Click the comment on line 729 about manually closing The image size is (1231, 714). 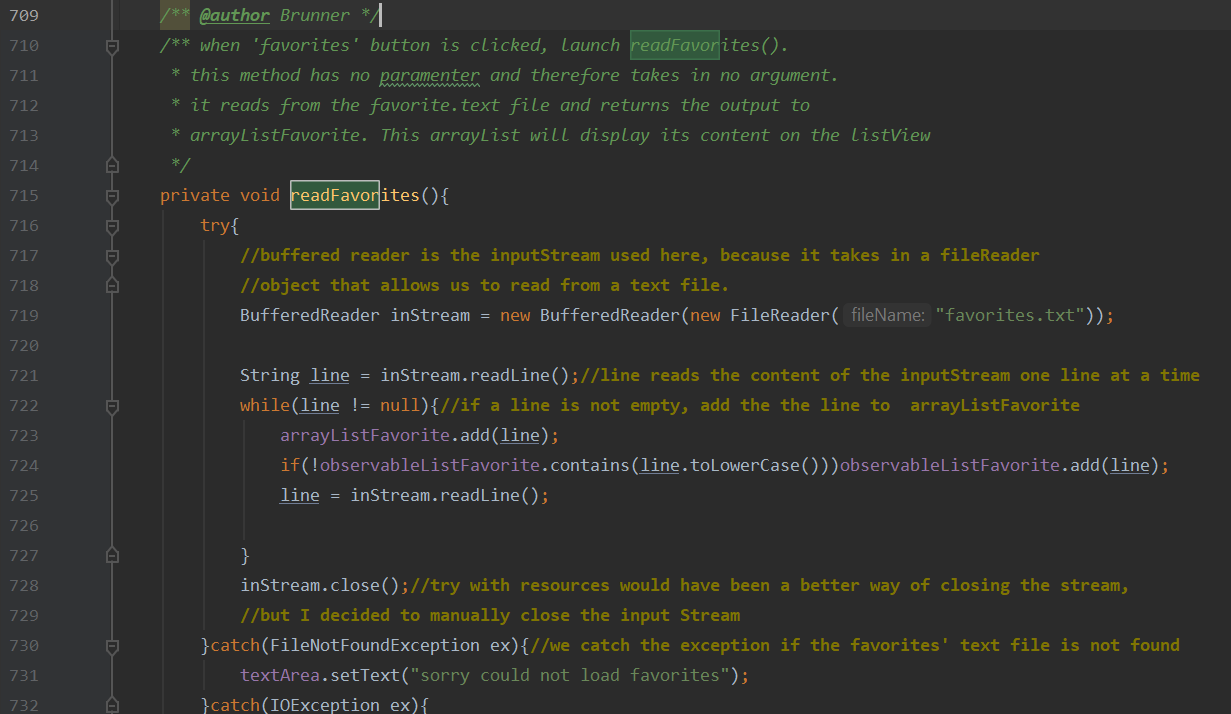click(x=490, y=615)
